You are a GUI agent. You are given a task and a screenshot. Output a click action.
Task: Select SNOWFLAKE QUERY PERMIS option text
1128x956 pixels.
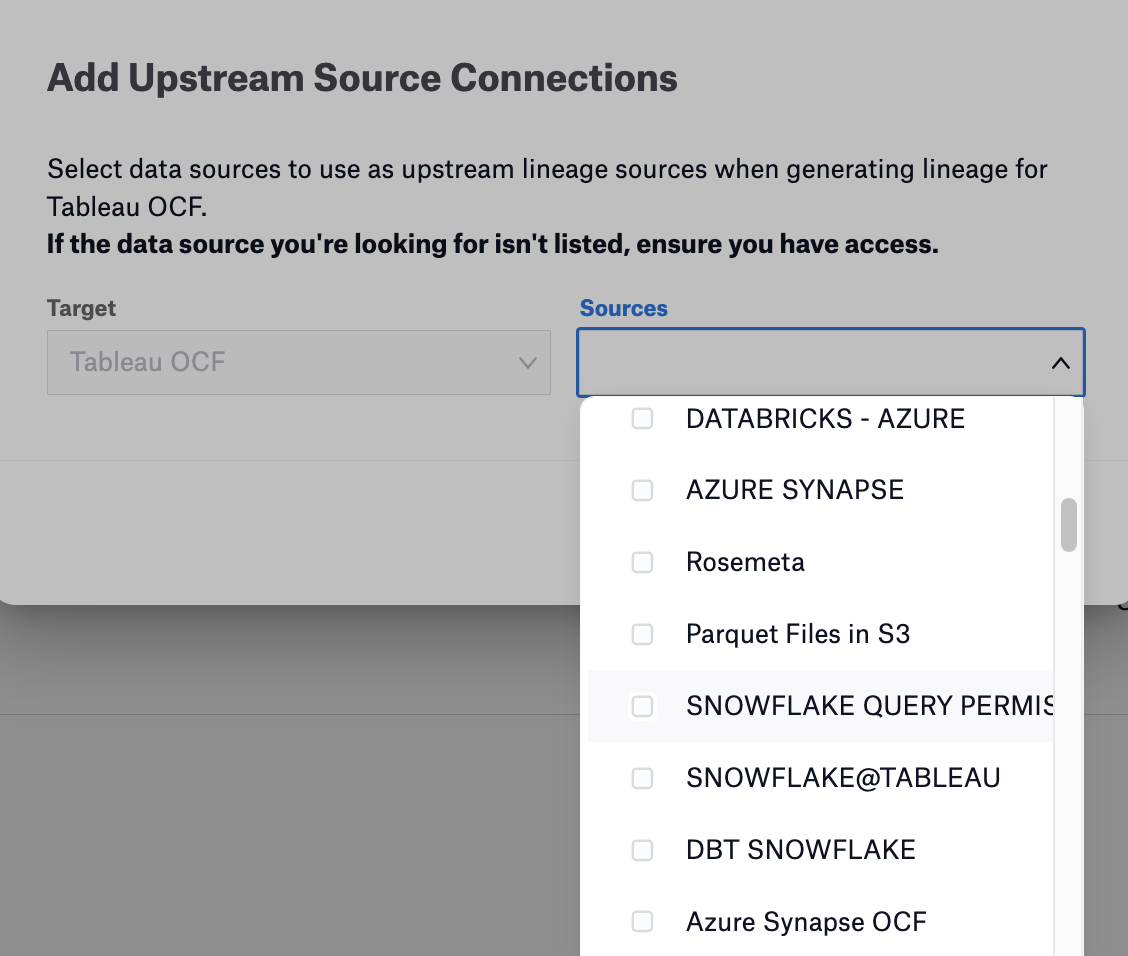pos(870,706)
